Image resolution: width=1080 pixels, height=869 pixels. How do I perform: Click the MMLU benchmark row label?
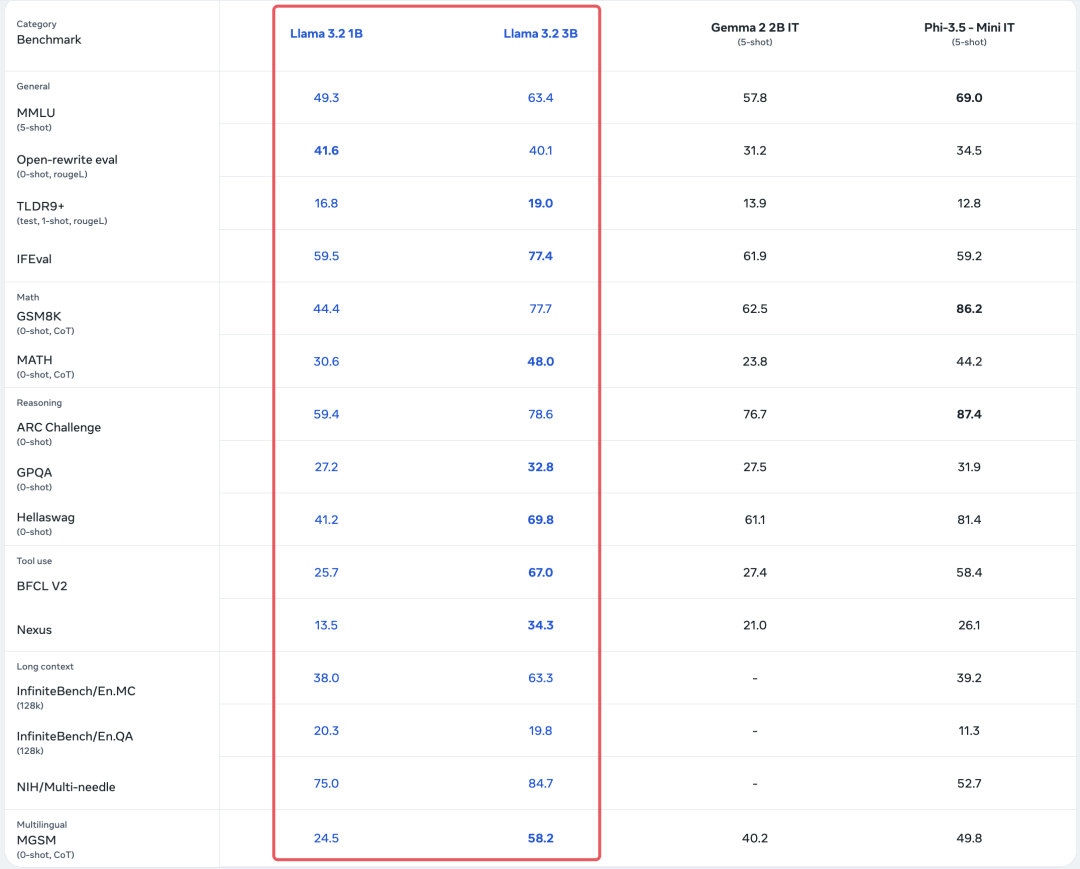(x=36, y=113)
